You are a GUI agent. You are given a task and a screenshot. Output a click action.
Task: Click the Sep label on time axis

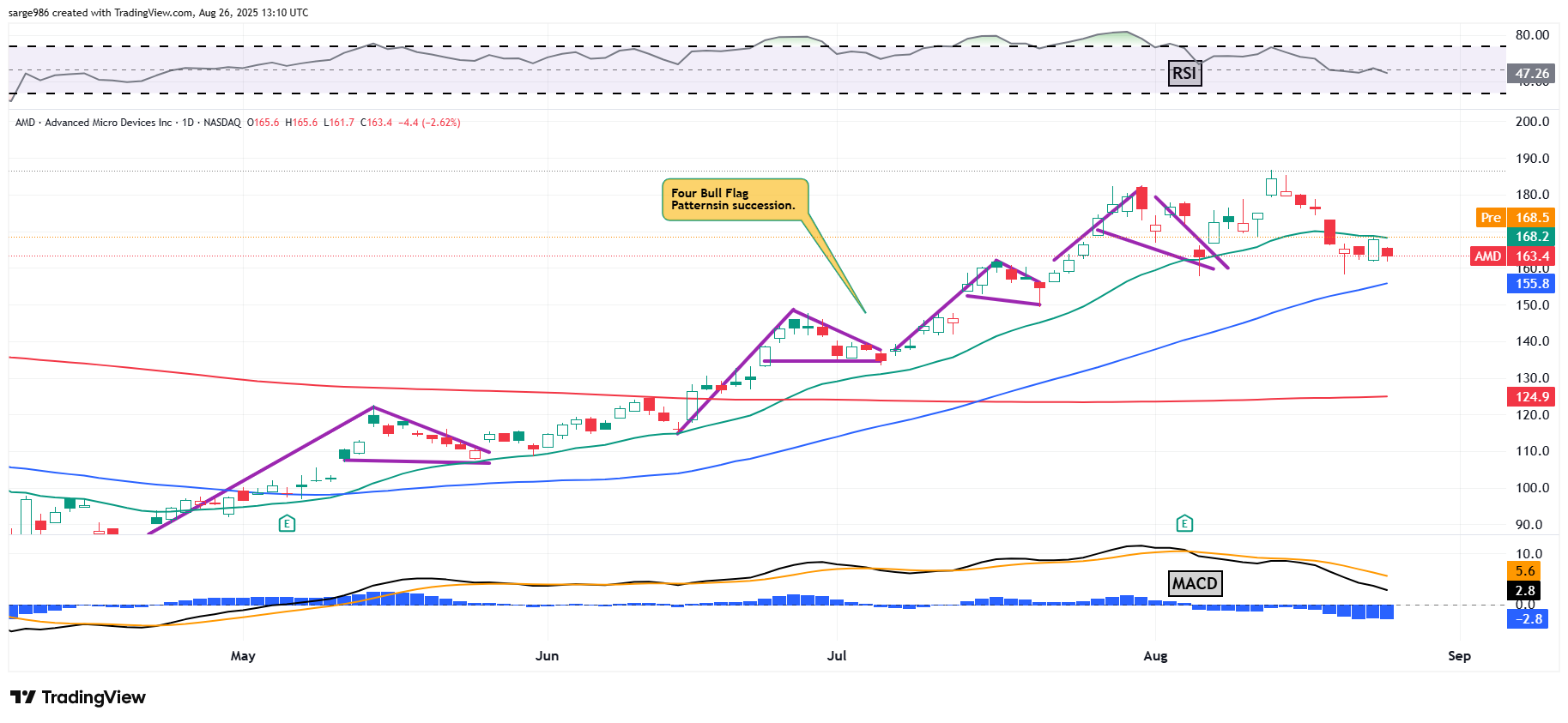[x=1459, y=656]
